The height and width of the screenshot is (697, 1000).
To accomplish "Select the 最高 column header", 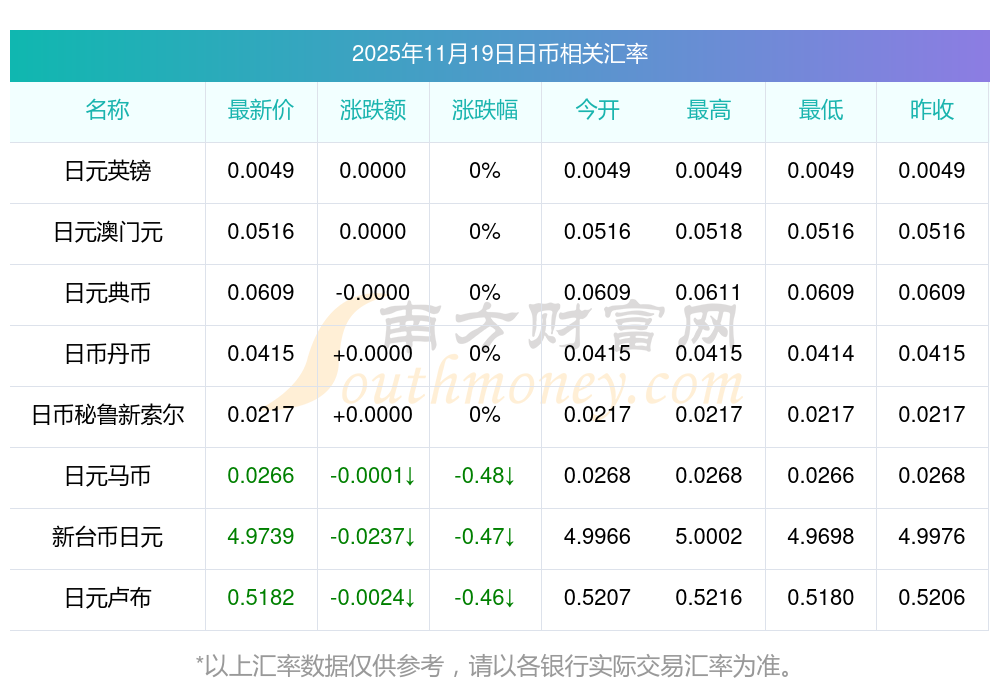I will pos(709,110).
